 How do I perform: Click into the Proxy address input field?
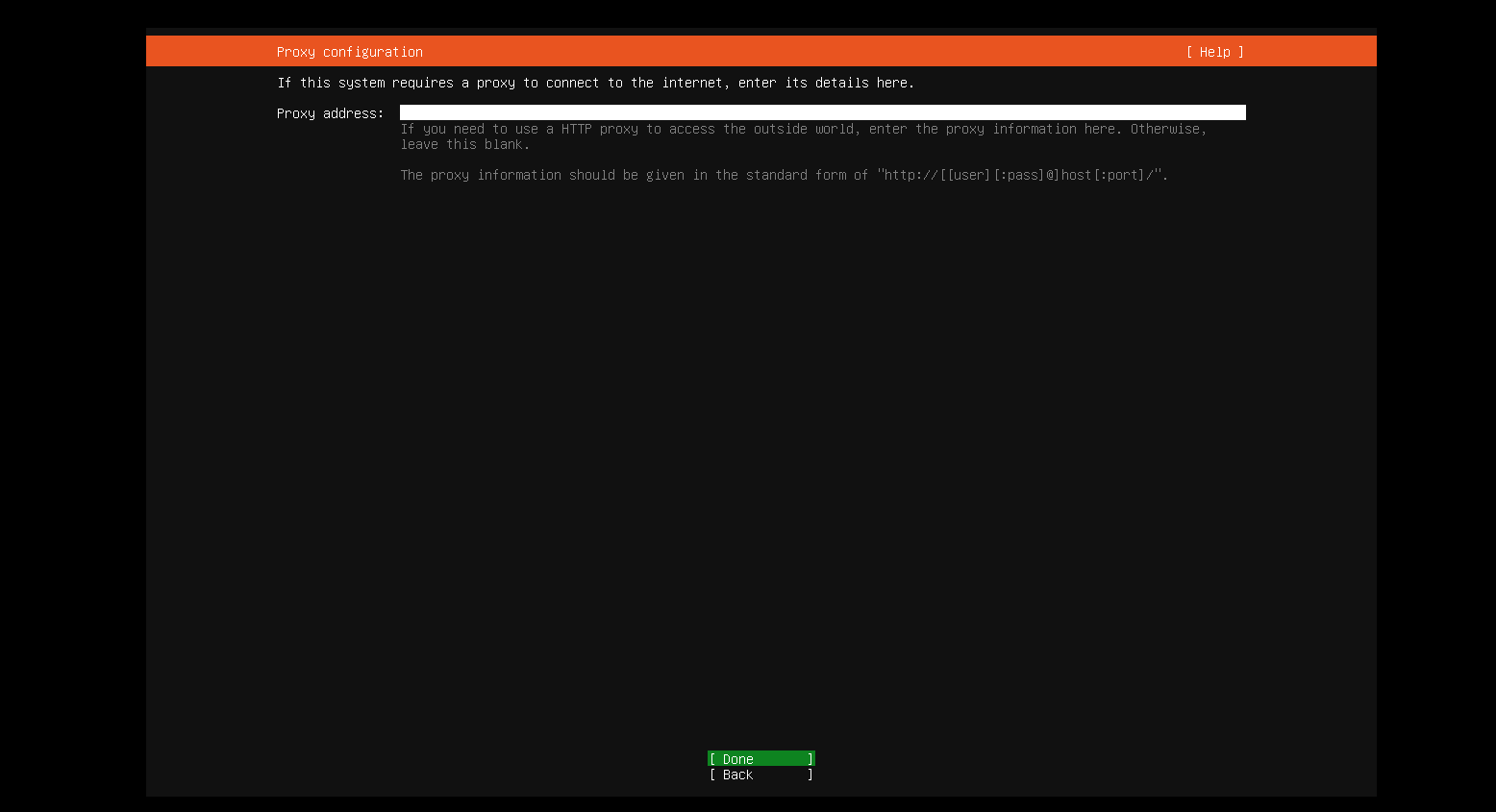coord(822,112)
